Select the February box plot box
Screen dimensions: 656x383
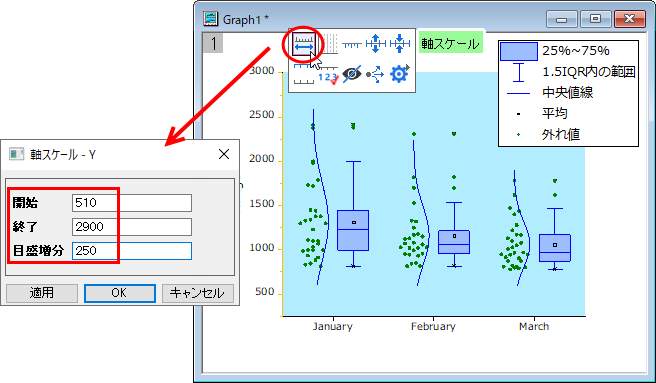(454, 242)
